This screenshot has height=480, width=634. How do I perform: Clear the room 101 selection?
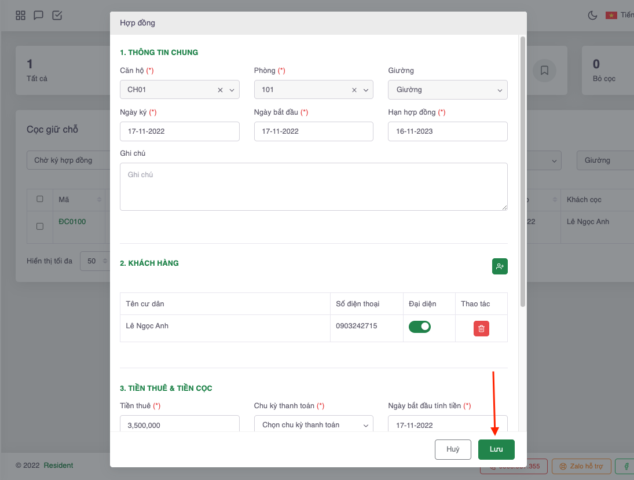[354, 90]
